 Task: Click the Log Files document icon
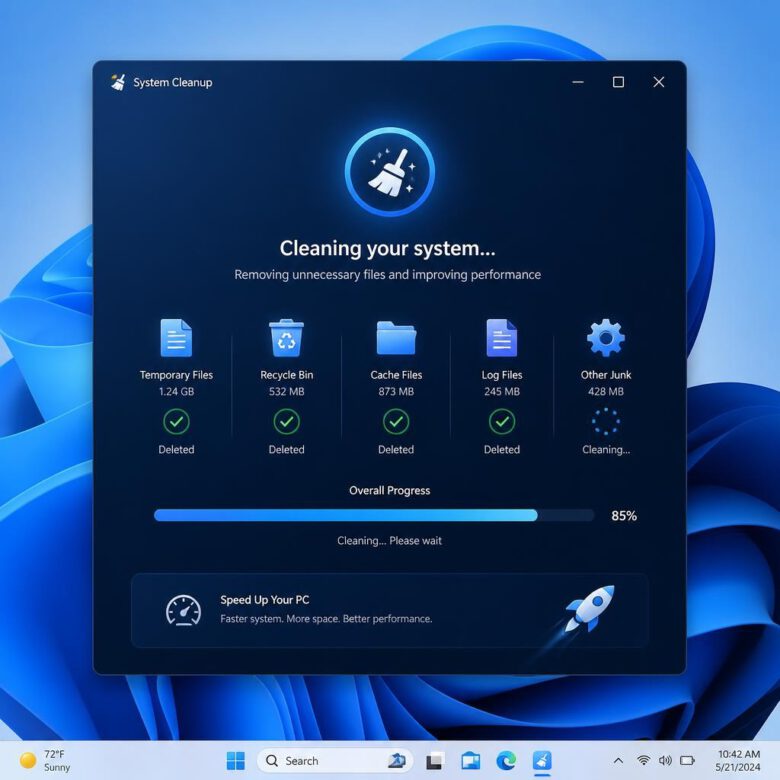(501, 338)
